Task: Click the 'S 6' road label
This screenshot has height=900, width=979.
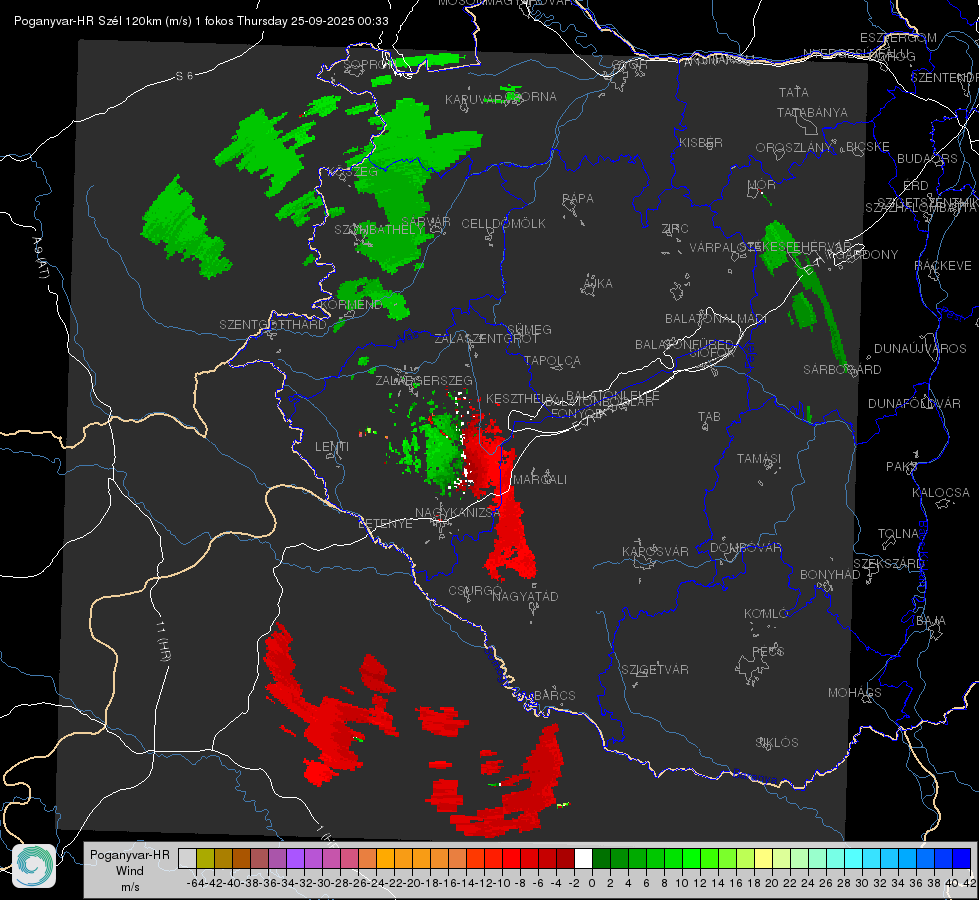Action: (x=184, y=76)
